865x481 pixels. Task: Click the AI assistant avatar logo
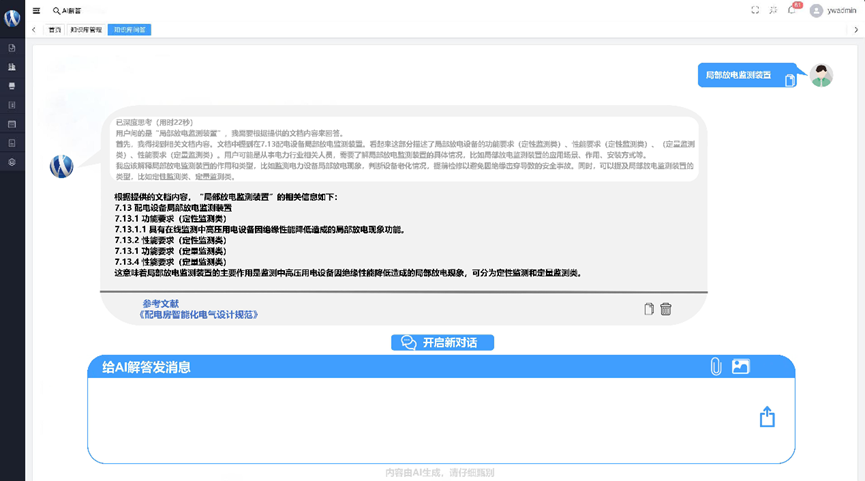[x=62, y=166]
